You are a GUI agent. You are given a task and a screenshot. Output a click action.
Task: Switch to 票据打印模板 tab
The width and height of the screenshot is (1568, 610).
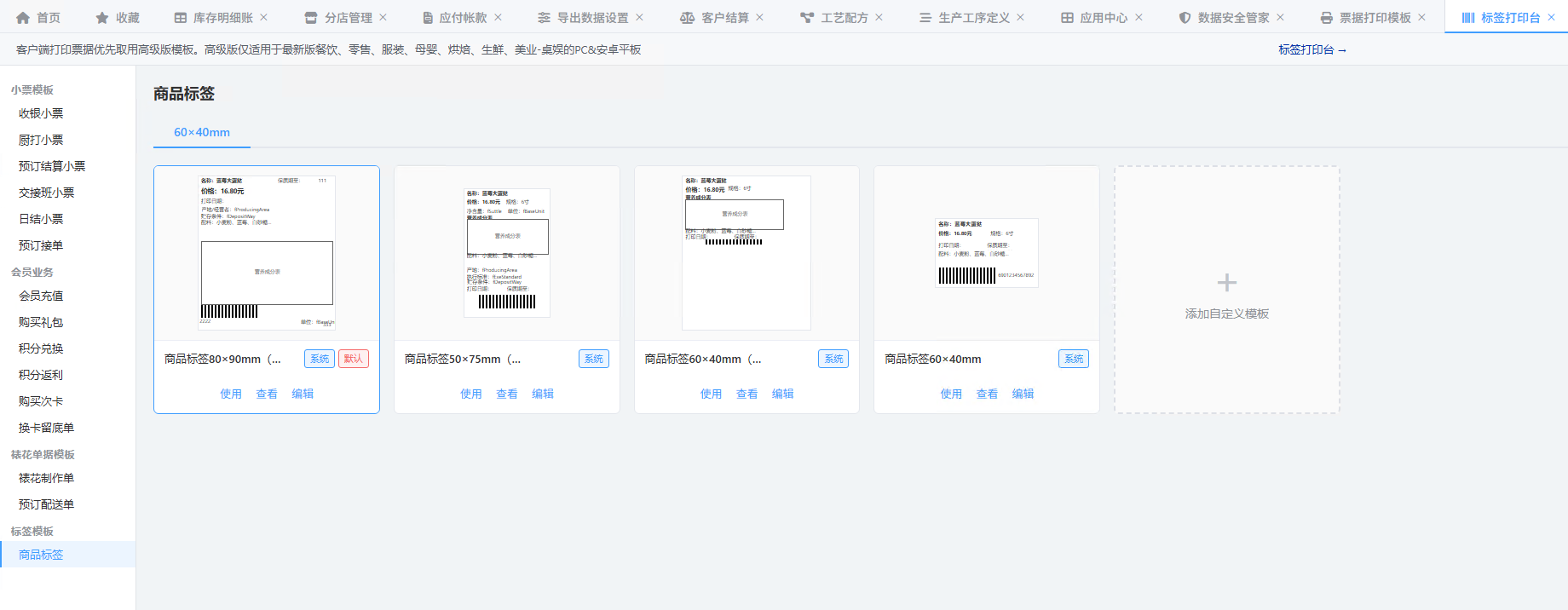pos(1375,17)
